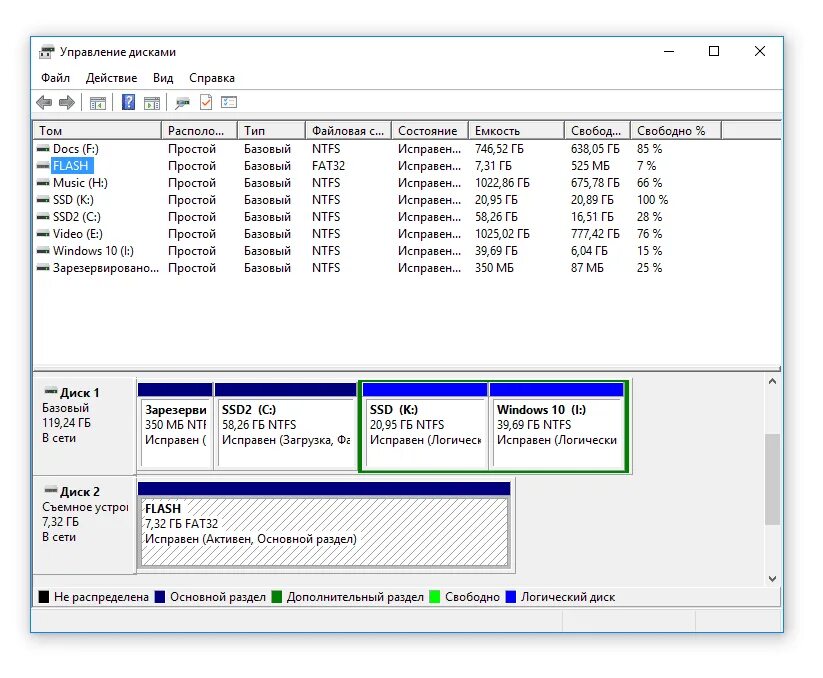
Task: Click the Music (H:) volume icon
Action: click(43, 183)
